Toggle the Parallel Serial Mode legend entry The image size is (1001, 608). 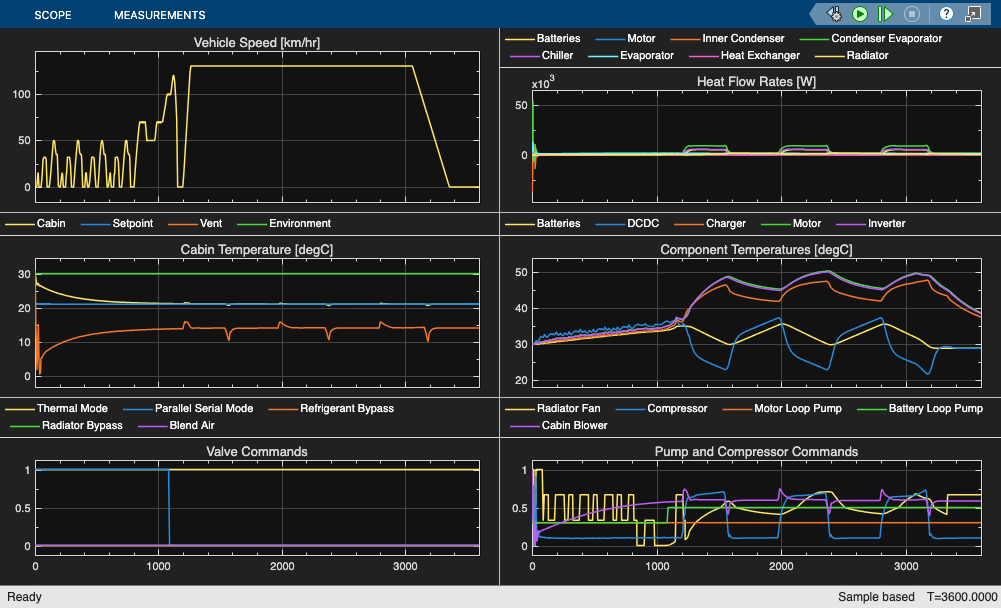tap(188, 409)
